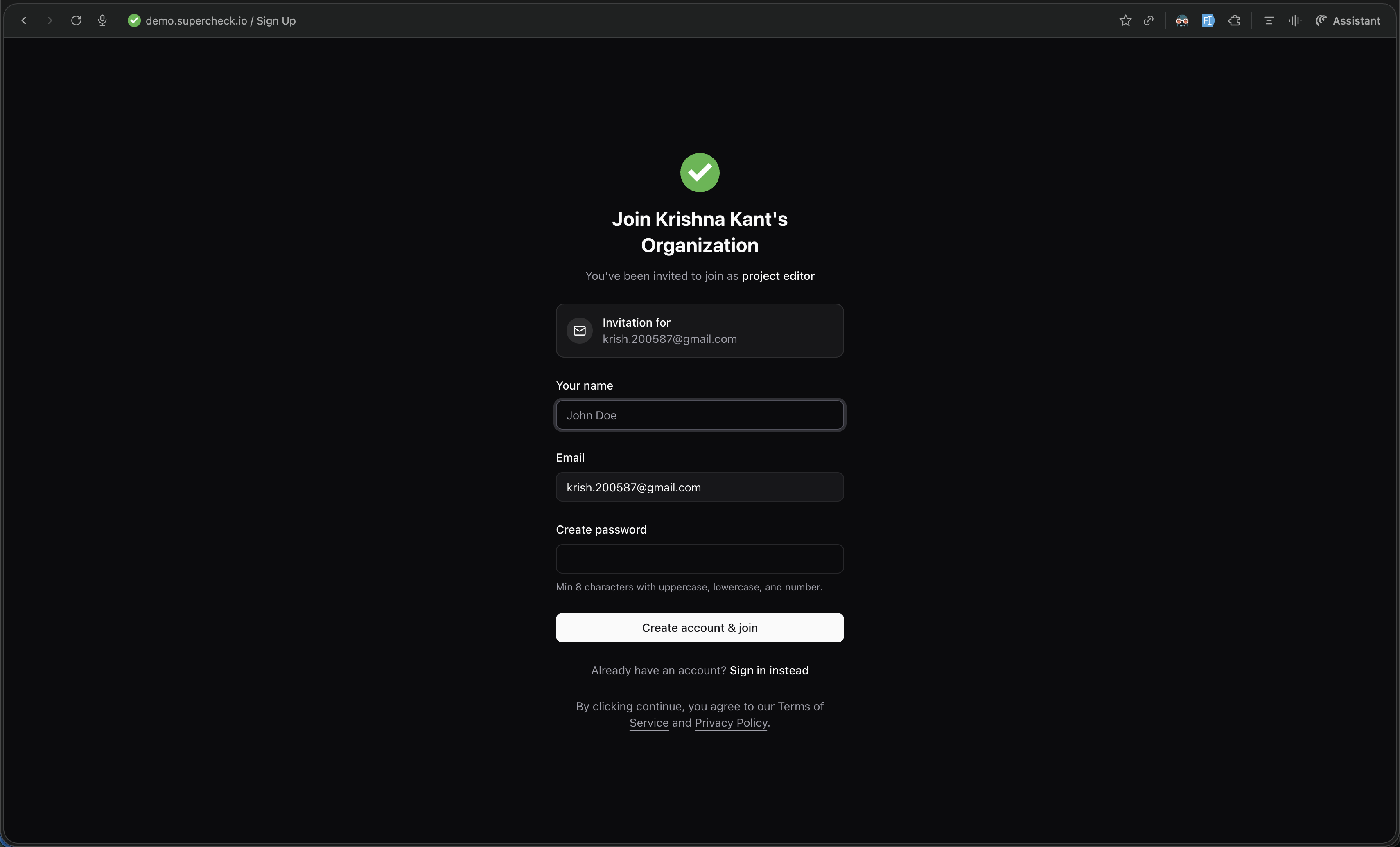Click the blue FI extension icon
Screen dimensions: 1400x847
click(1208, 20)
